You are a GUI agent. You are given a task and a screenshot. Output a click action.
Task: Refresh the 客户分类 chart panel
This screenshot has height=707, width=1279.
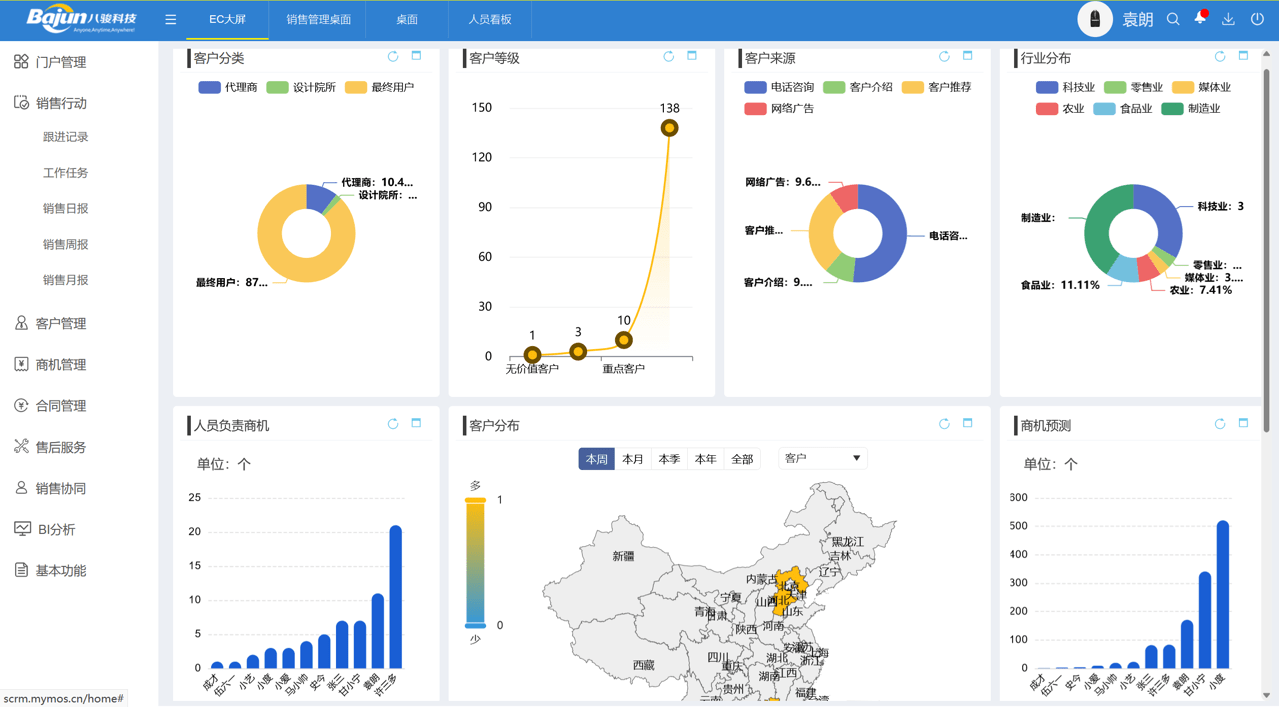(x=393, y=57)
